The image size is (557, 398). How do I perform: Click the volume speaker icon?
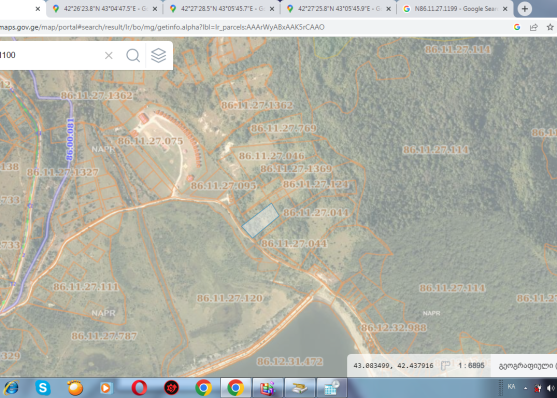tap(551, 388)
